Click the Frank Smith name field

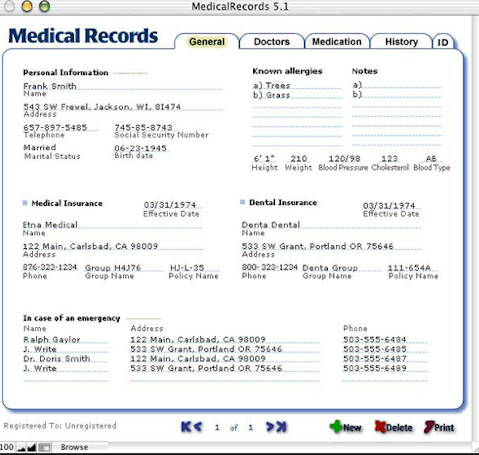(123, 86)
